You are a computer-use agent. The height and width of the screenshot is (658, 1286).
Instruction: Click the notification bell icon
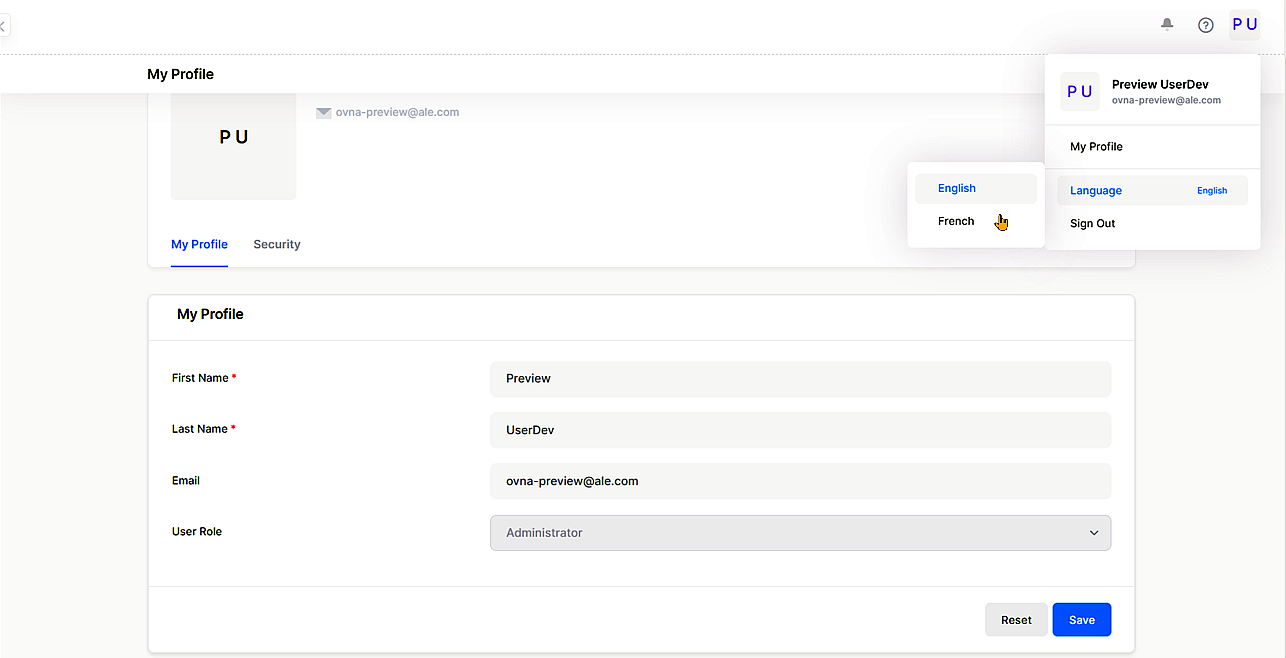(x=1167, y=25)
